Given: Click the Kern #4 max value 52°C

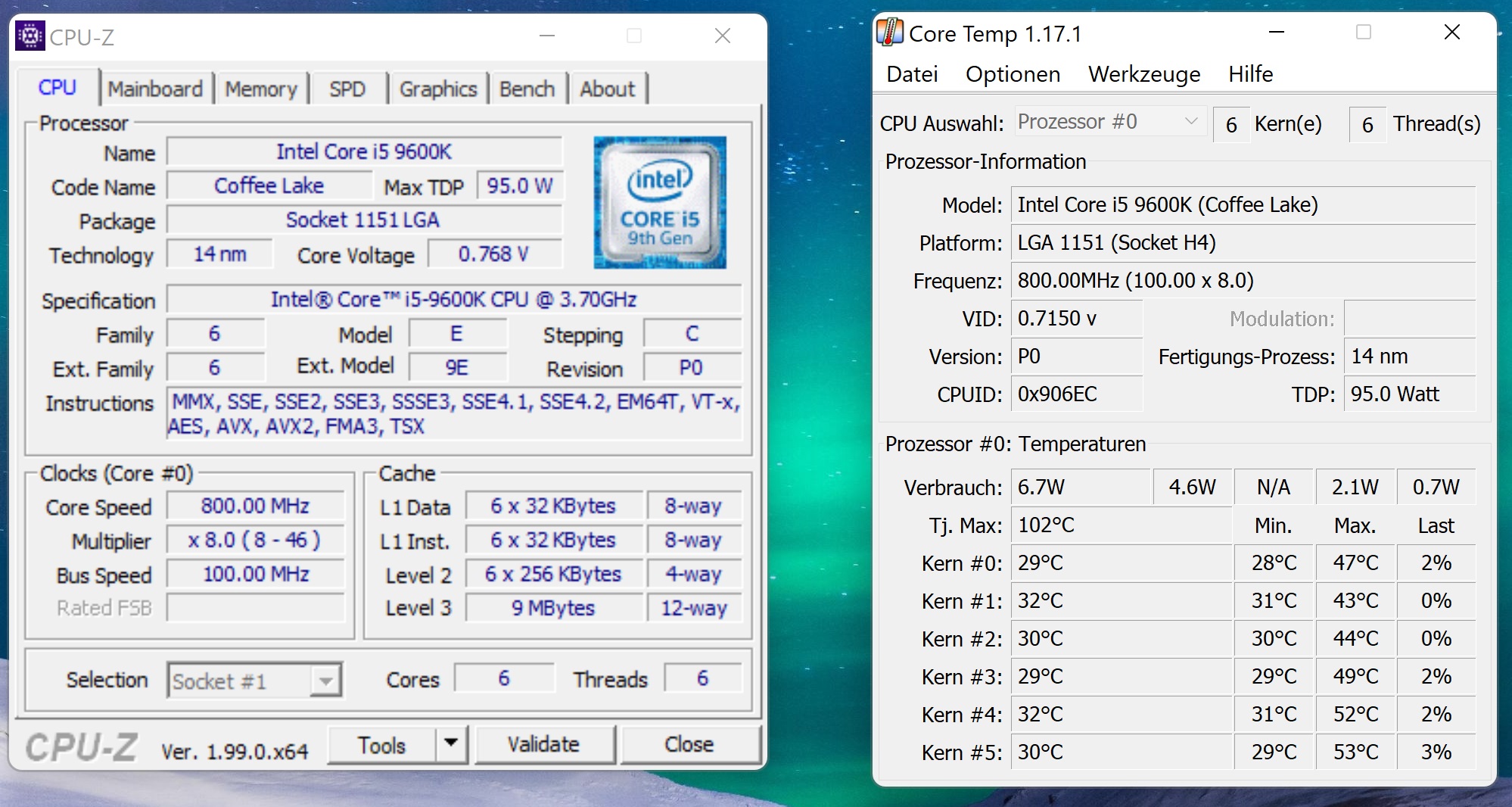Looking at the screenshot, I should click(x=1355, y=714).
